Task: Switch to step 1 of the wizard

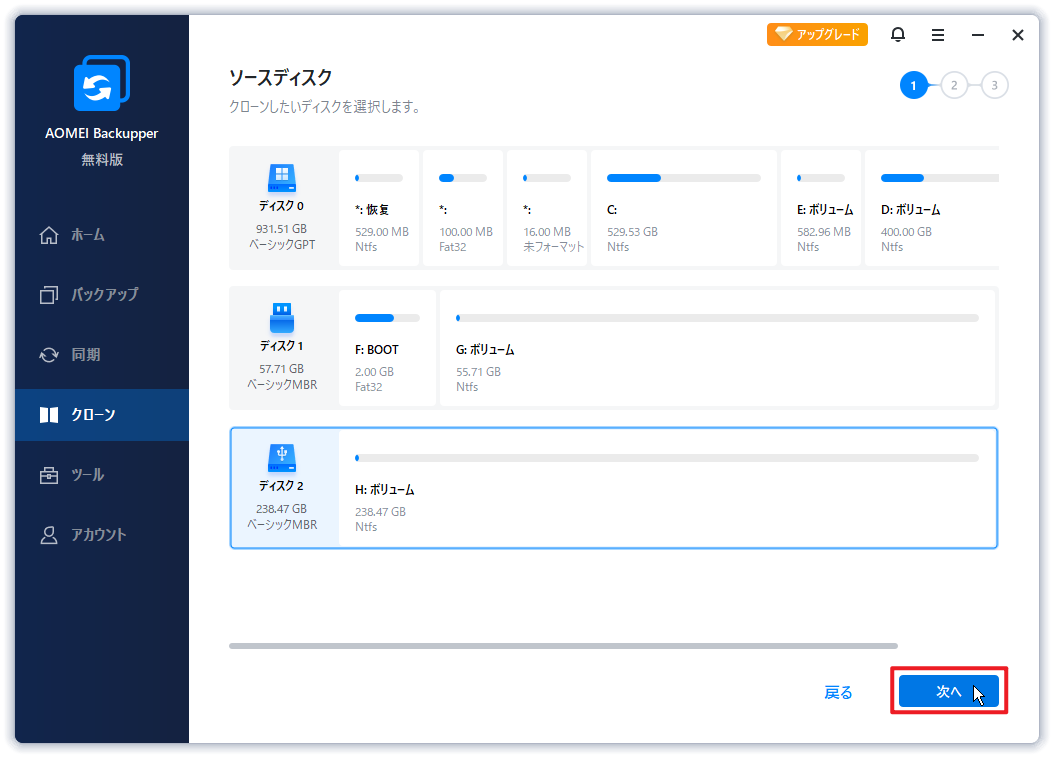Action: coord(913,85)
